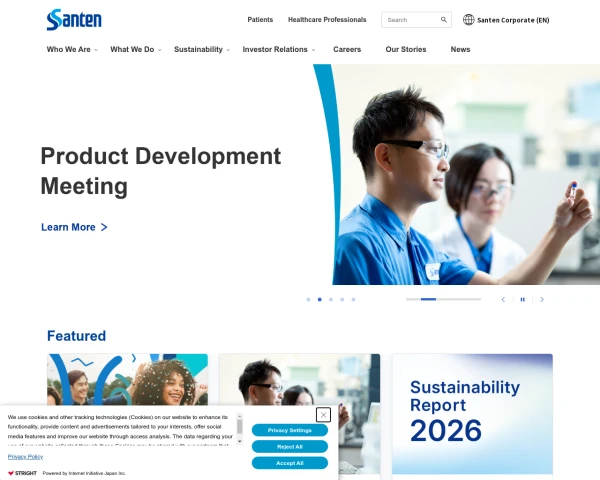Click the carousel progress bar
The height and width of the screenshot is (480, 600).
tap(443, 299)
